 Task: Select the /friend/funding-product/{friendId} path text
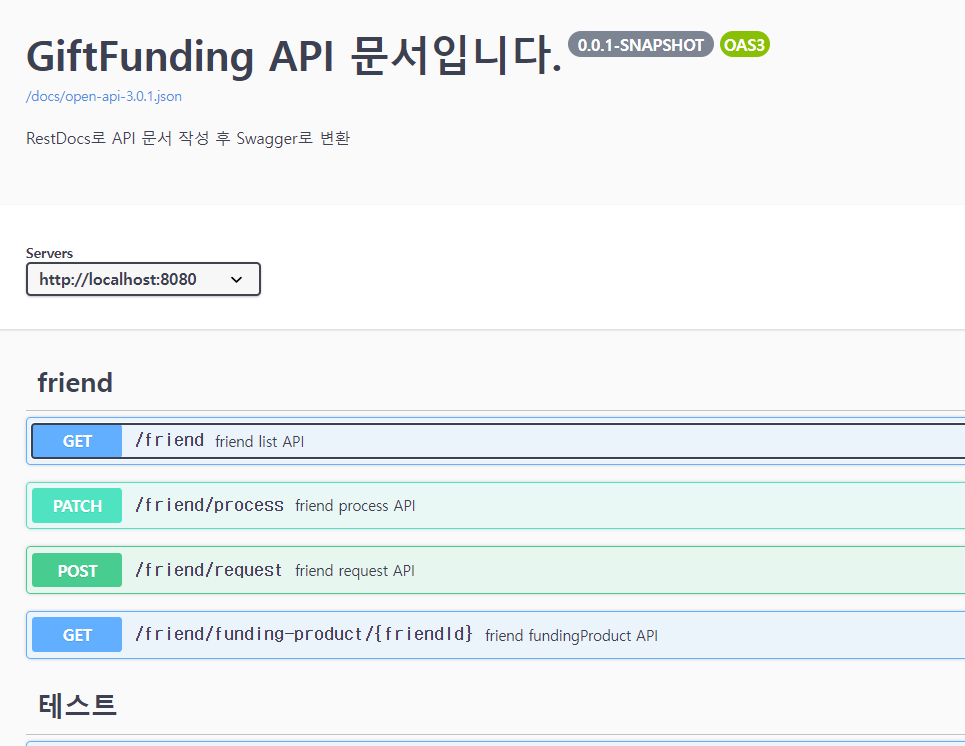(x=304, y=634)
